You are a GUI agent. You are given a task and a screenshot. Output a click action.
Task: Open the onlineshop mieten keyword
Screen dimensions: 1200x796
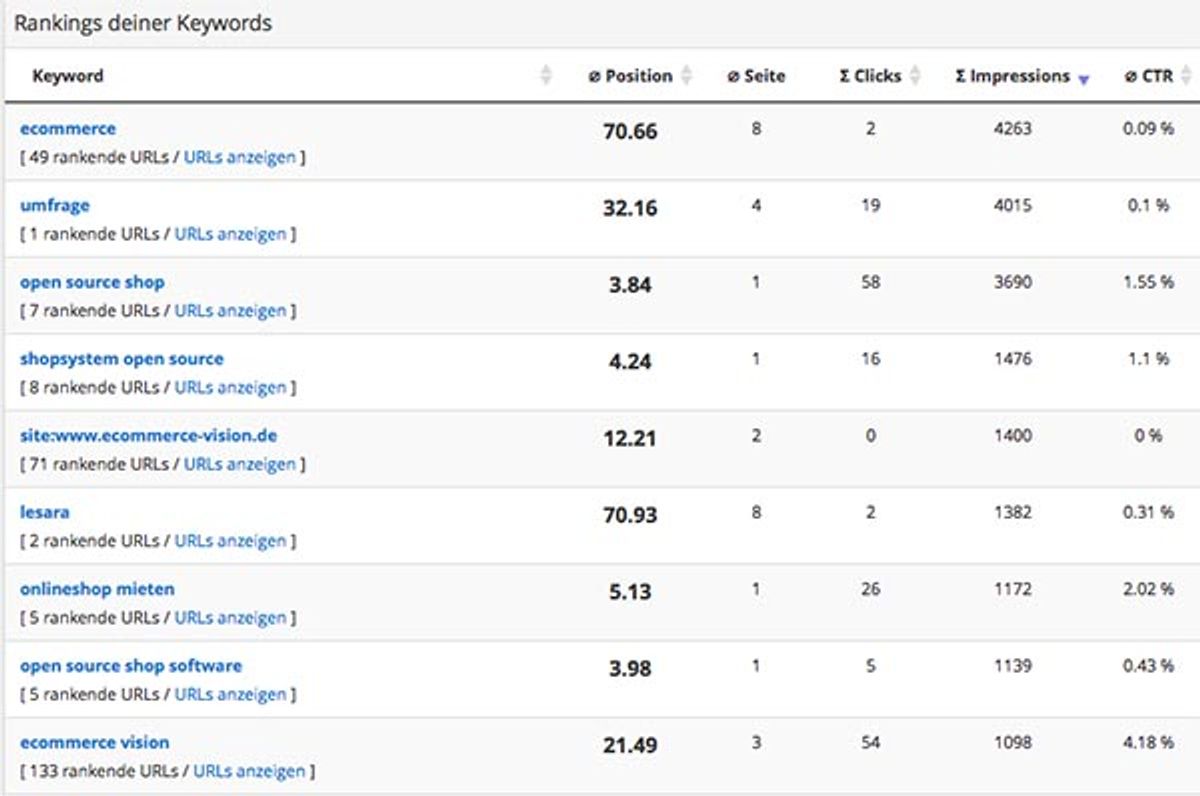[x=97, y=589]
